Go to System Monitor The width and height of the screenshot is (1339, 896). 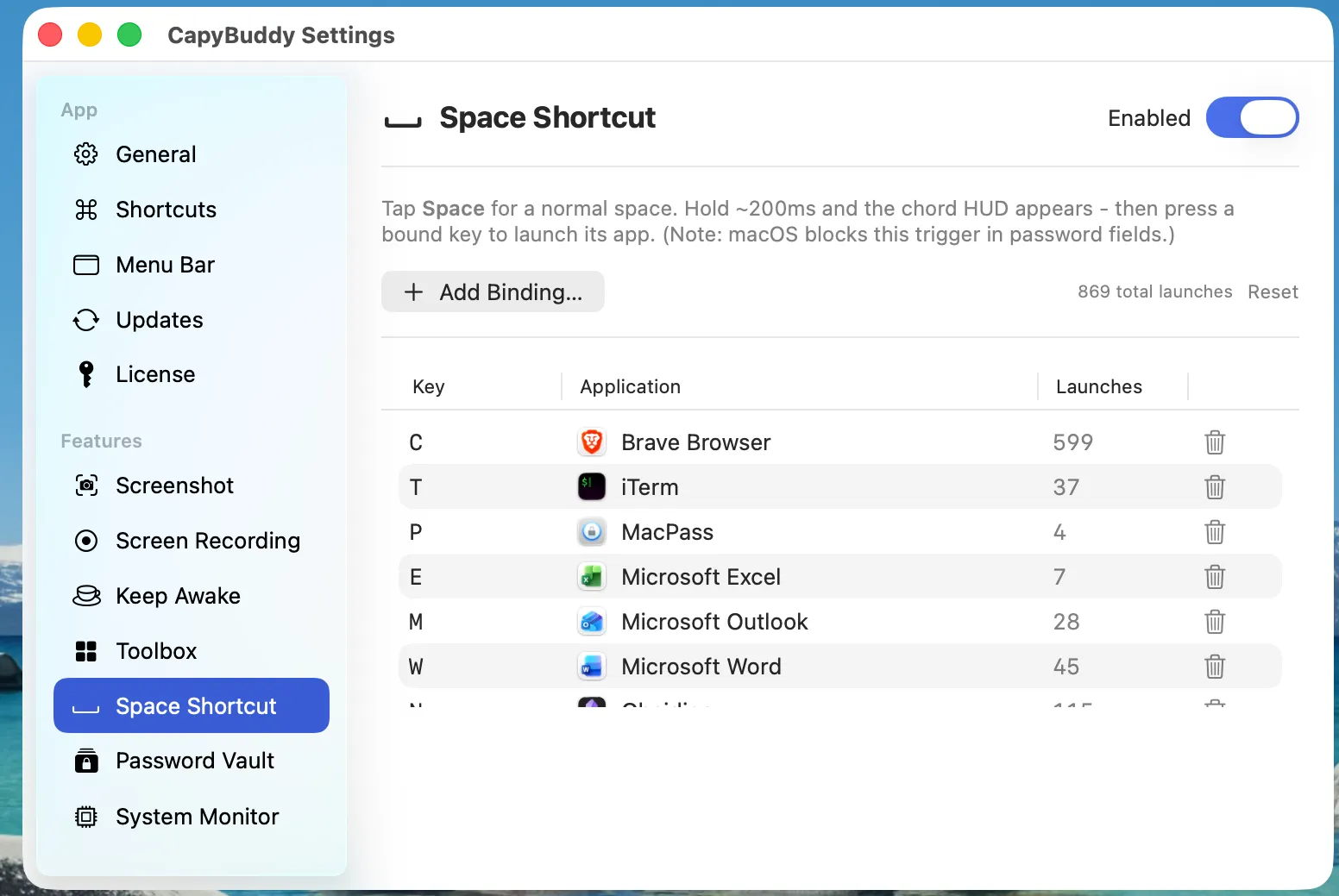point(192,817)
